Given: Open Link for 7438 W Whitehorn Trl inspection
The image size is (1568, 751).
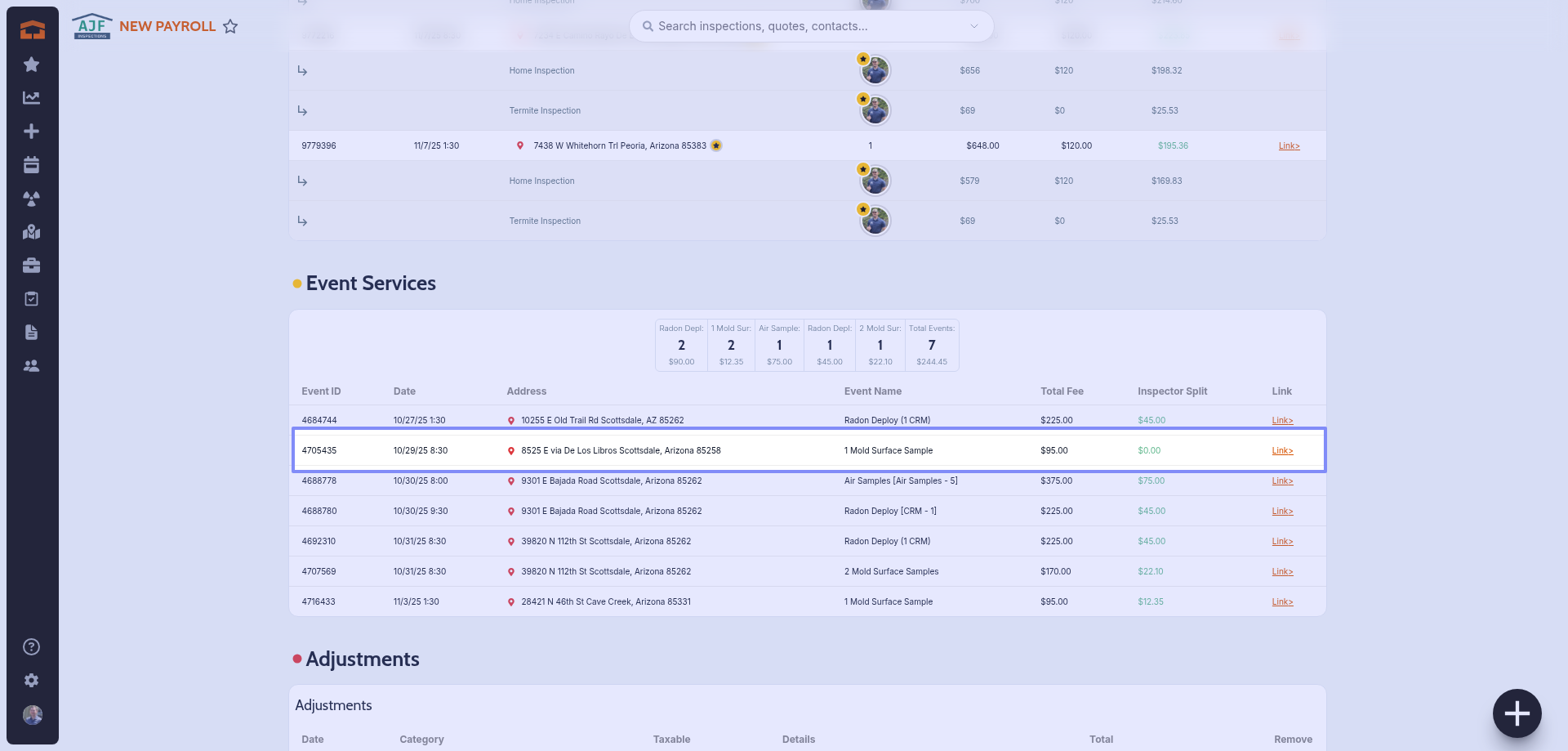Looking at the screenshot, I should [x=1289, y=146].
